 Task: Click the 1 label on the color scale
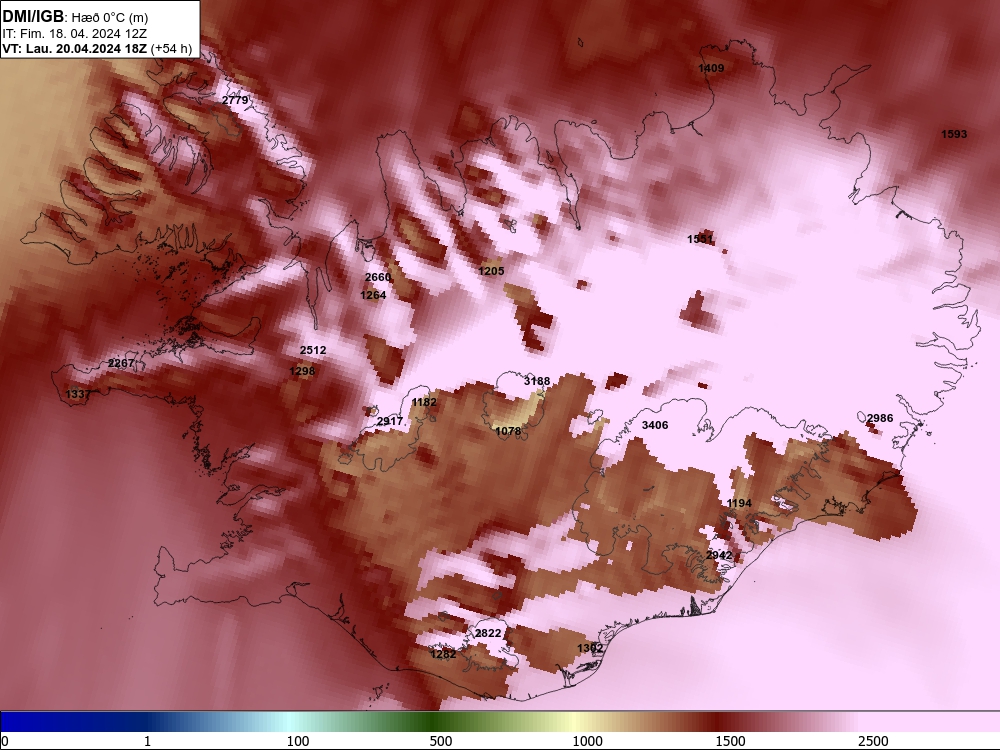[147, 741]
